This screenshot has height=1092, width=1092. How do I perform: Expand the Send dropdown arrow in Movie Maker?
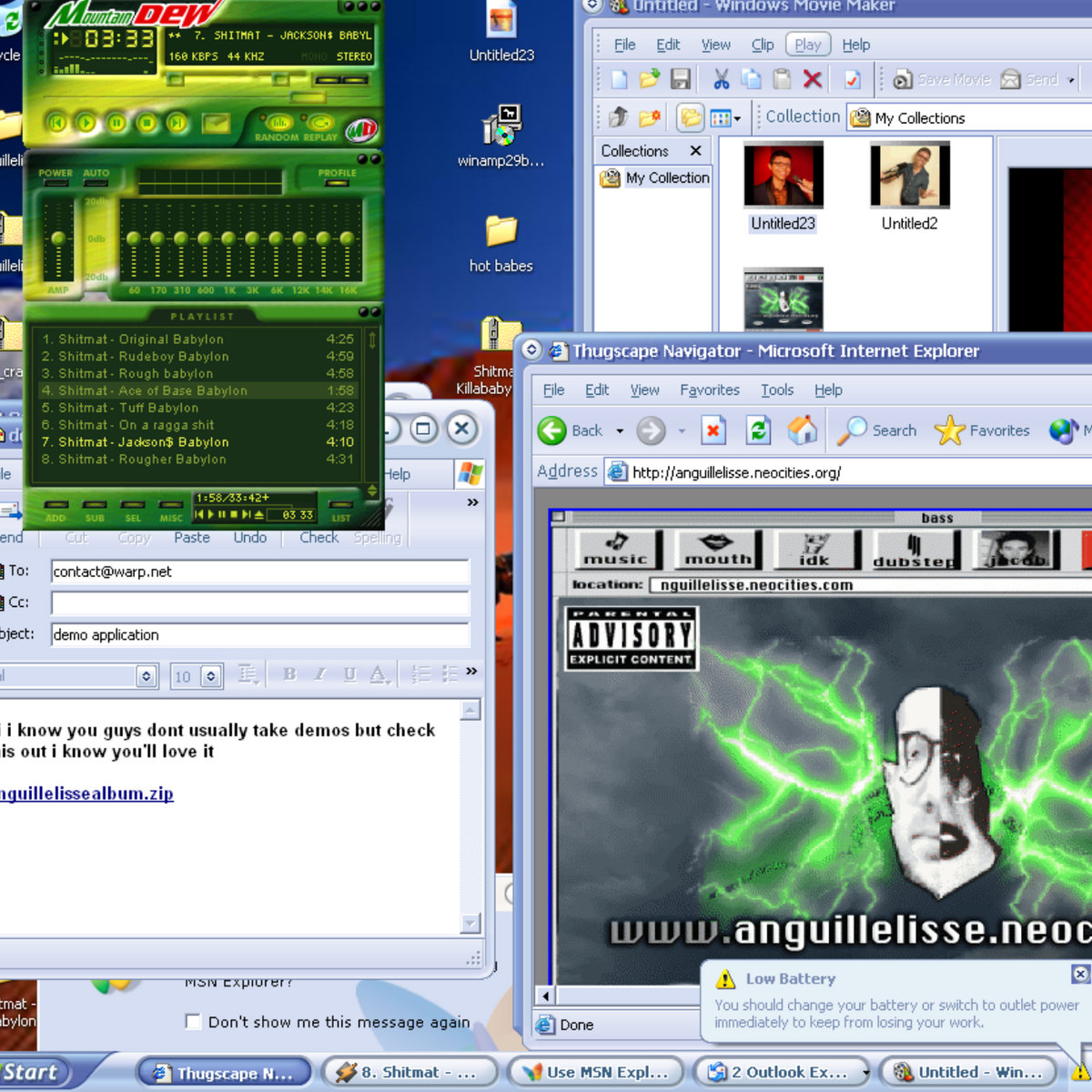pyautogui.click(x=1071, y=80)
